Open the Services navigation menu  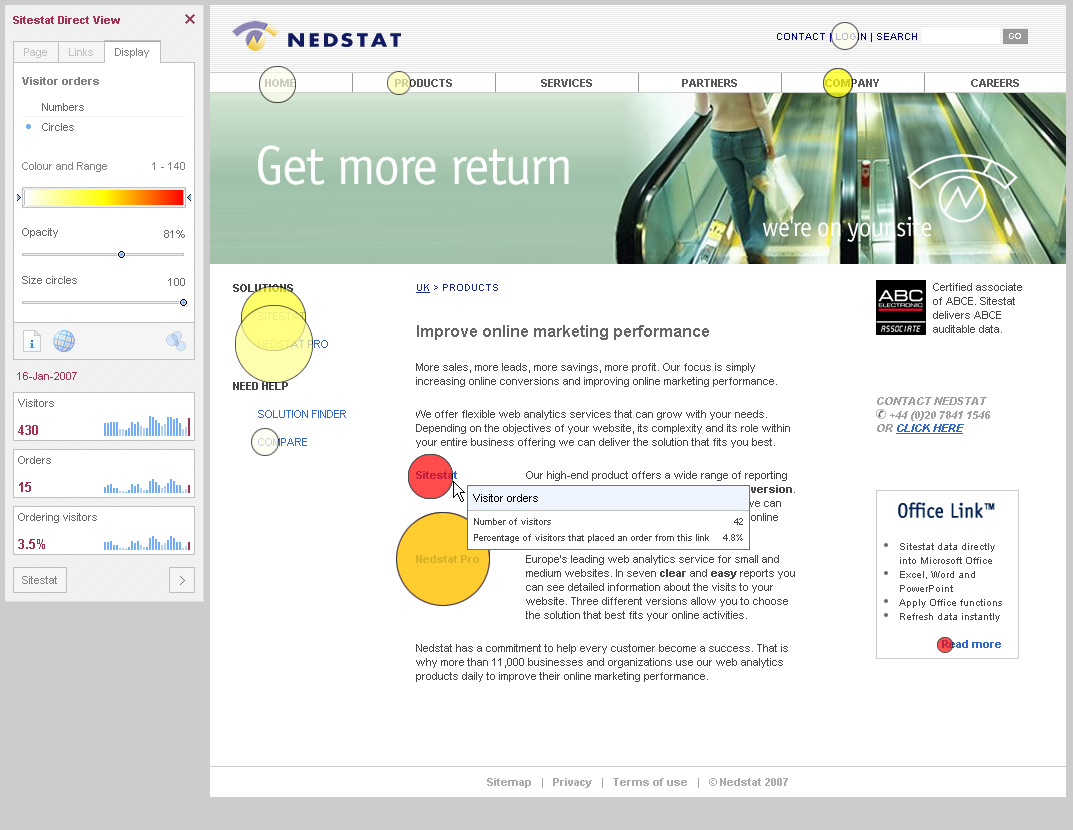point(566,83)
